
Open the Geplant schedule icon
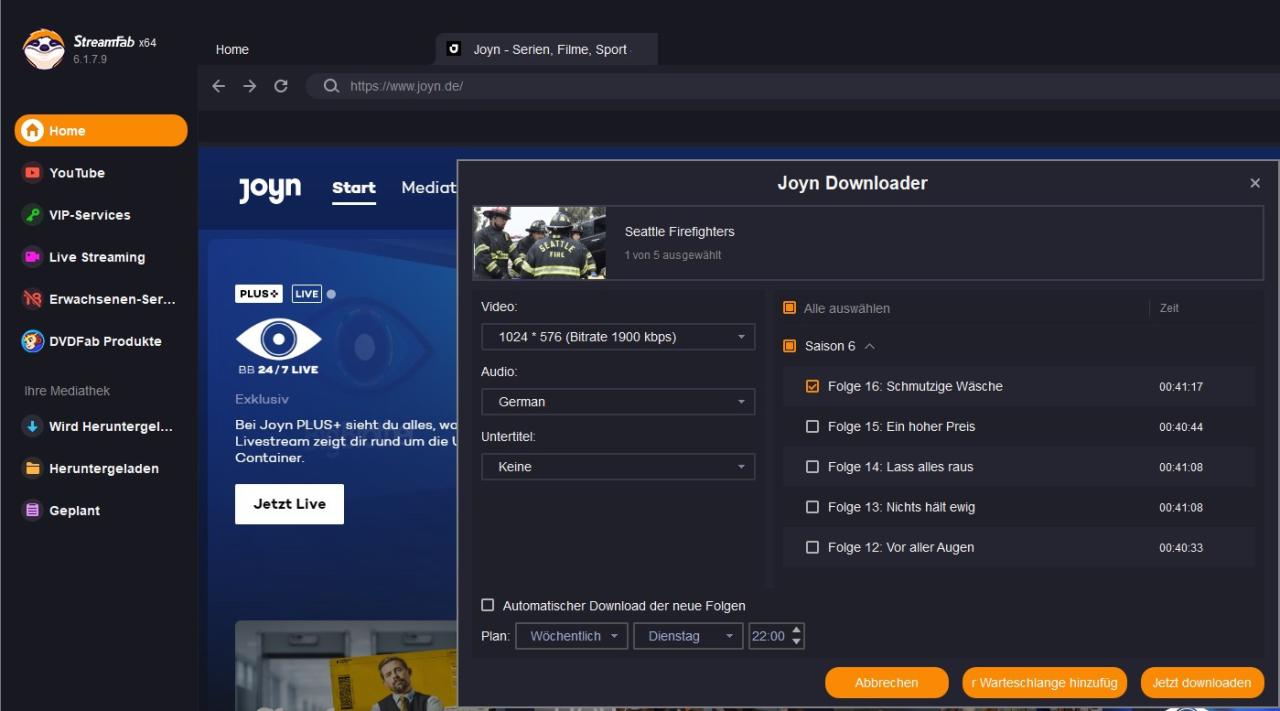33,510
